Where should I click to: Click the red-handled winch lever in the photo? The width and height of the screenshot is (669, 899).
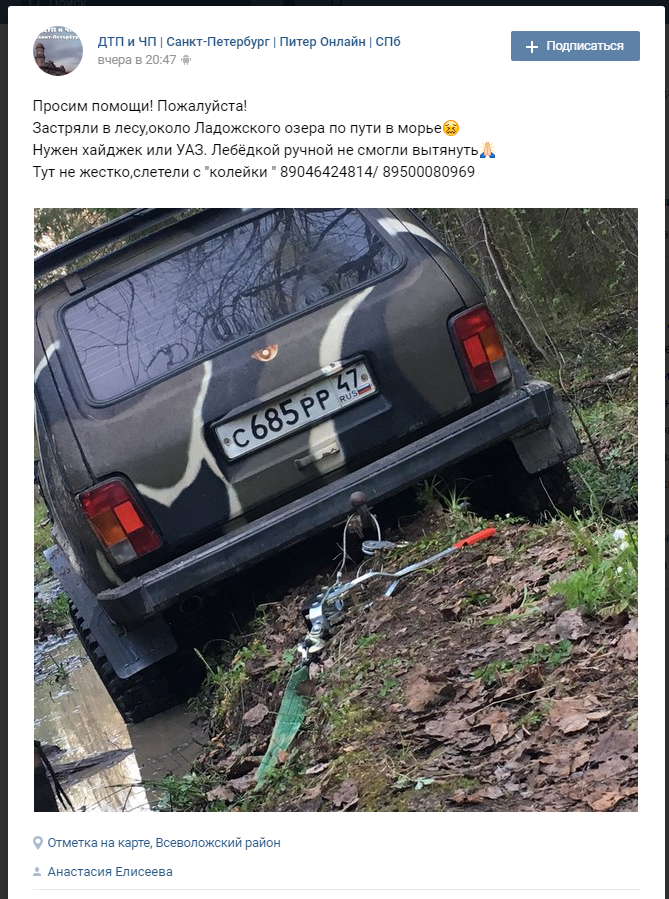[x=475, y=538]
